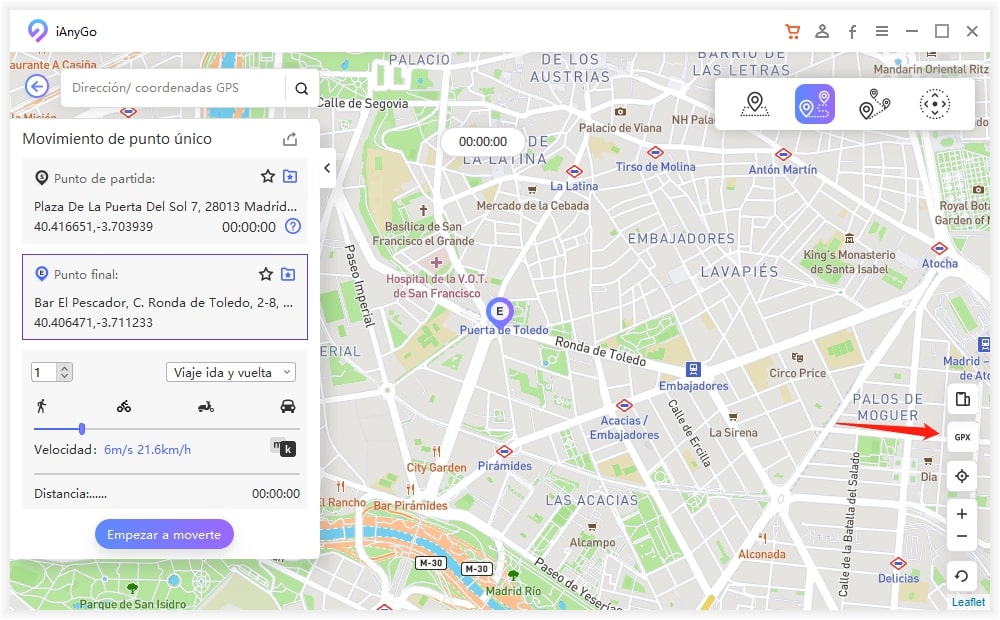The width and height of the screenshot is (1000, 620).
Task: Select car speed icon
Action: point(288,406)
